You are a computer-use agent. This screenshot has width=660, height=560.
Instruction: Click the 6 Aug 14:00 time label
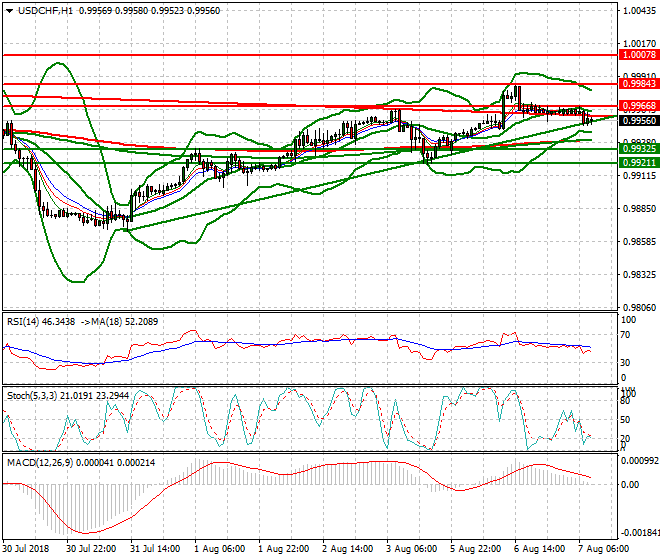click(x=539, y=549)
